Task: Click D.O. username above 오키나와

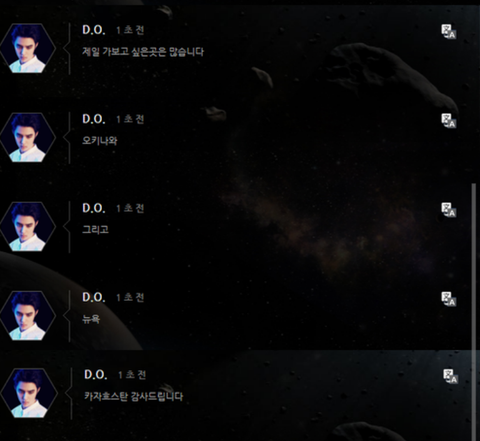Action: coord(94,119)
